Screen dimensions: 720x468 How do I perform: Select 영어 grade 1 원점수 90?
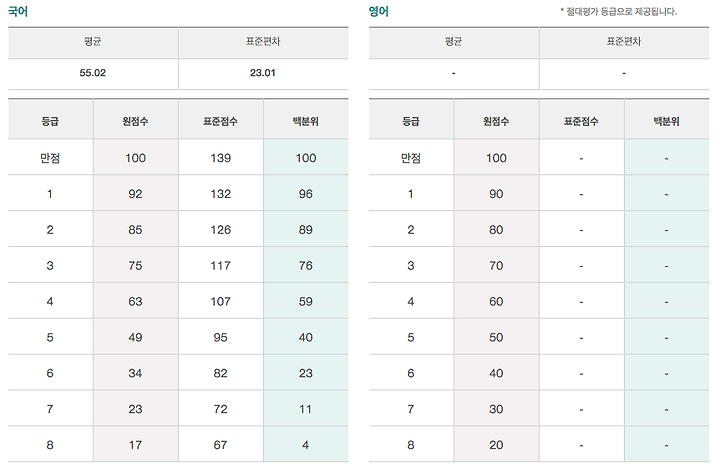tap(496, 194)
